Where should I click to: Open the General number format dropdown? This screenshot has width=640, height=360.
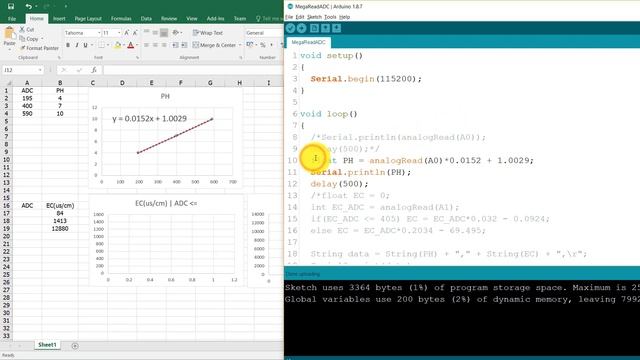pos(264,33)
